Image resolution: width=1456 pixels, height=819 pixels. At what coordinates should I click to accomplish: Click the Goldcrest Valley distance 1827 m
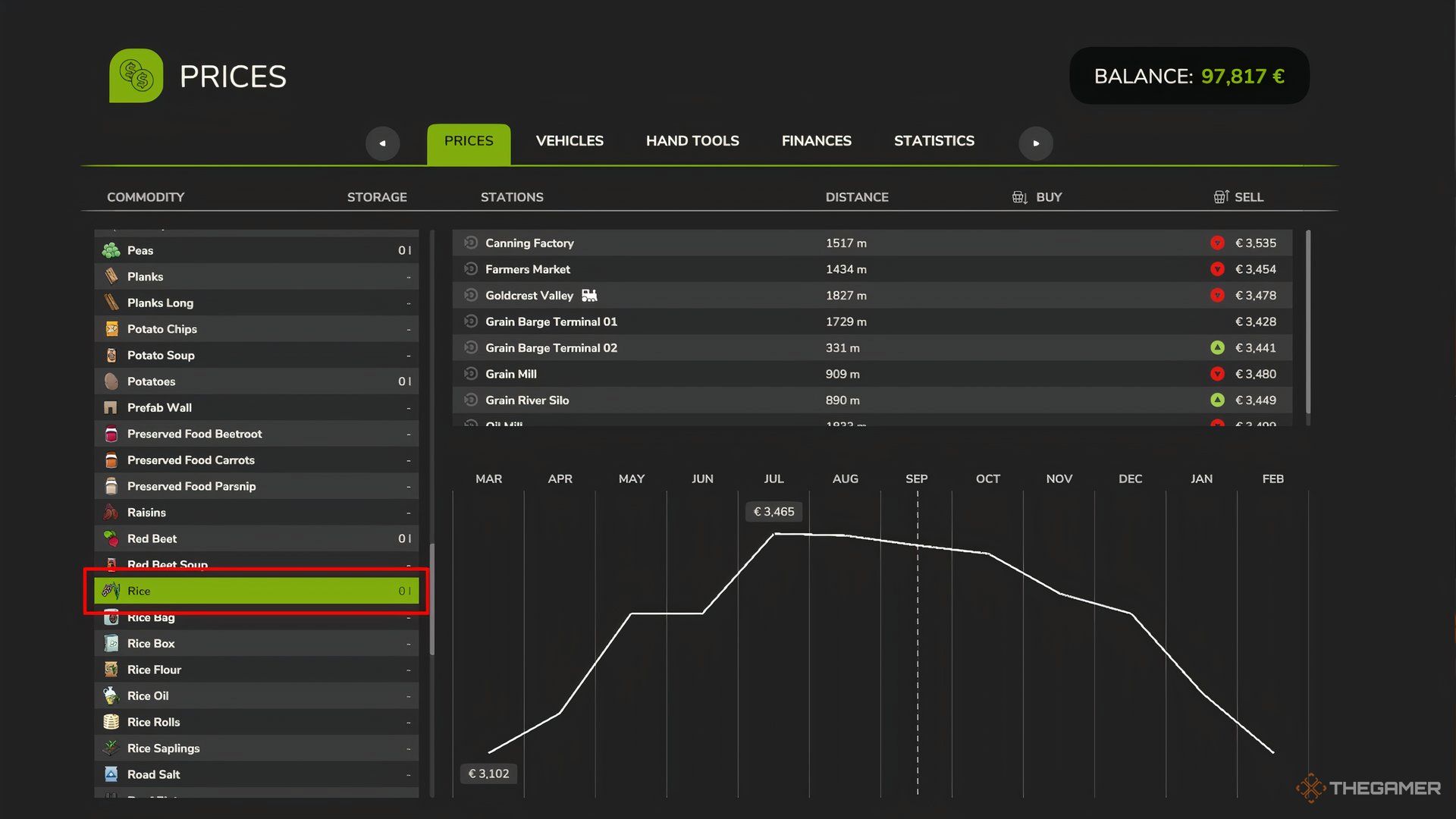pyautogui.click(x=846, y=295)
